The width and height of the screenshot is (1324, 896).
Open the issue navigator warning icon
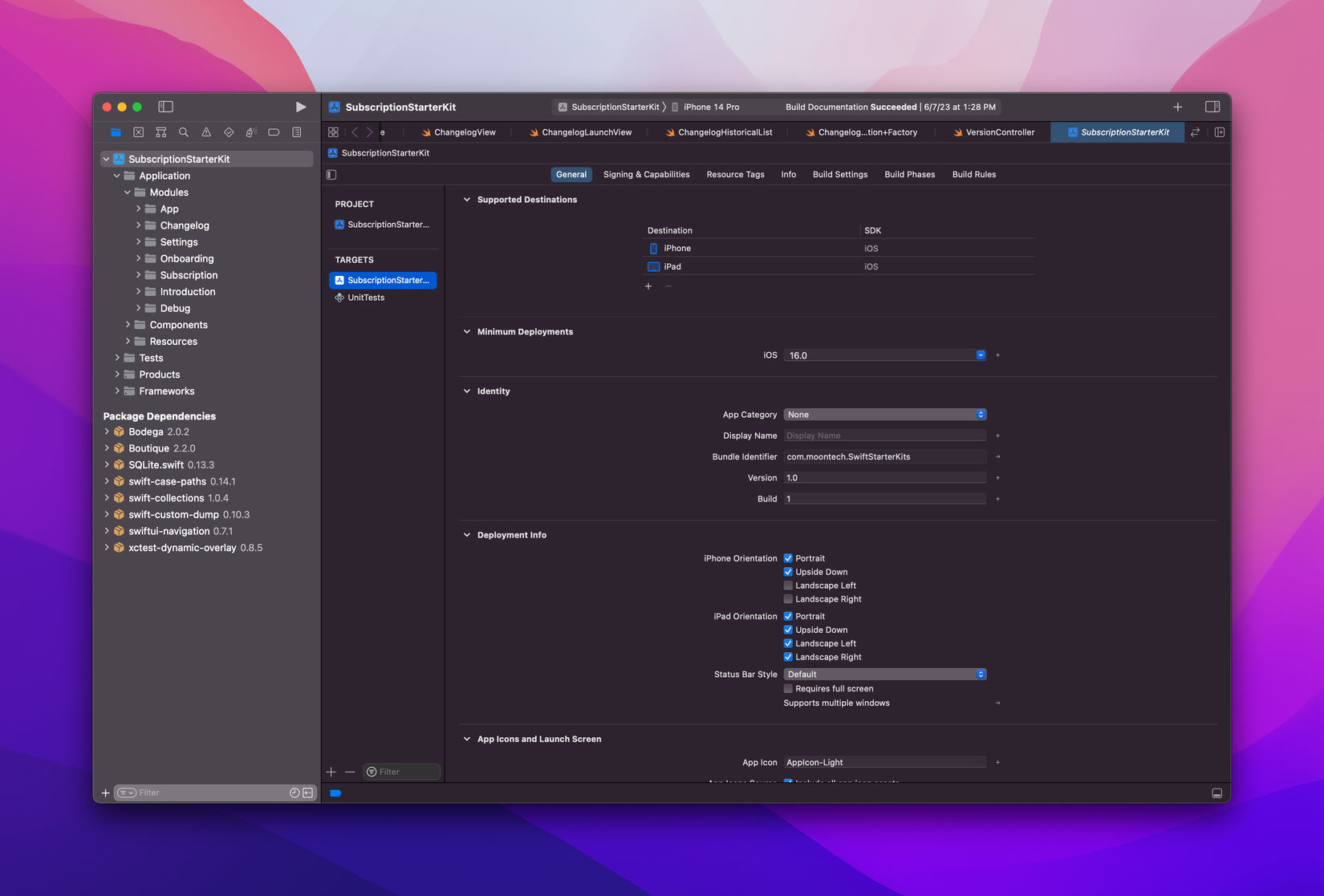coord(206,132)
